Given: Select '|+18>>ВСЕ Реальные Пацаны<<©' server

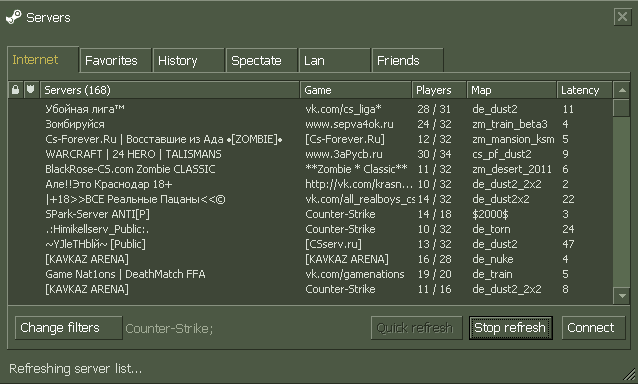Looking at the screenshot, I should coord(310,199).
